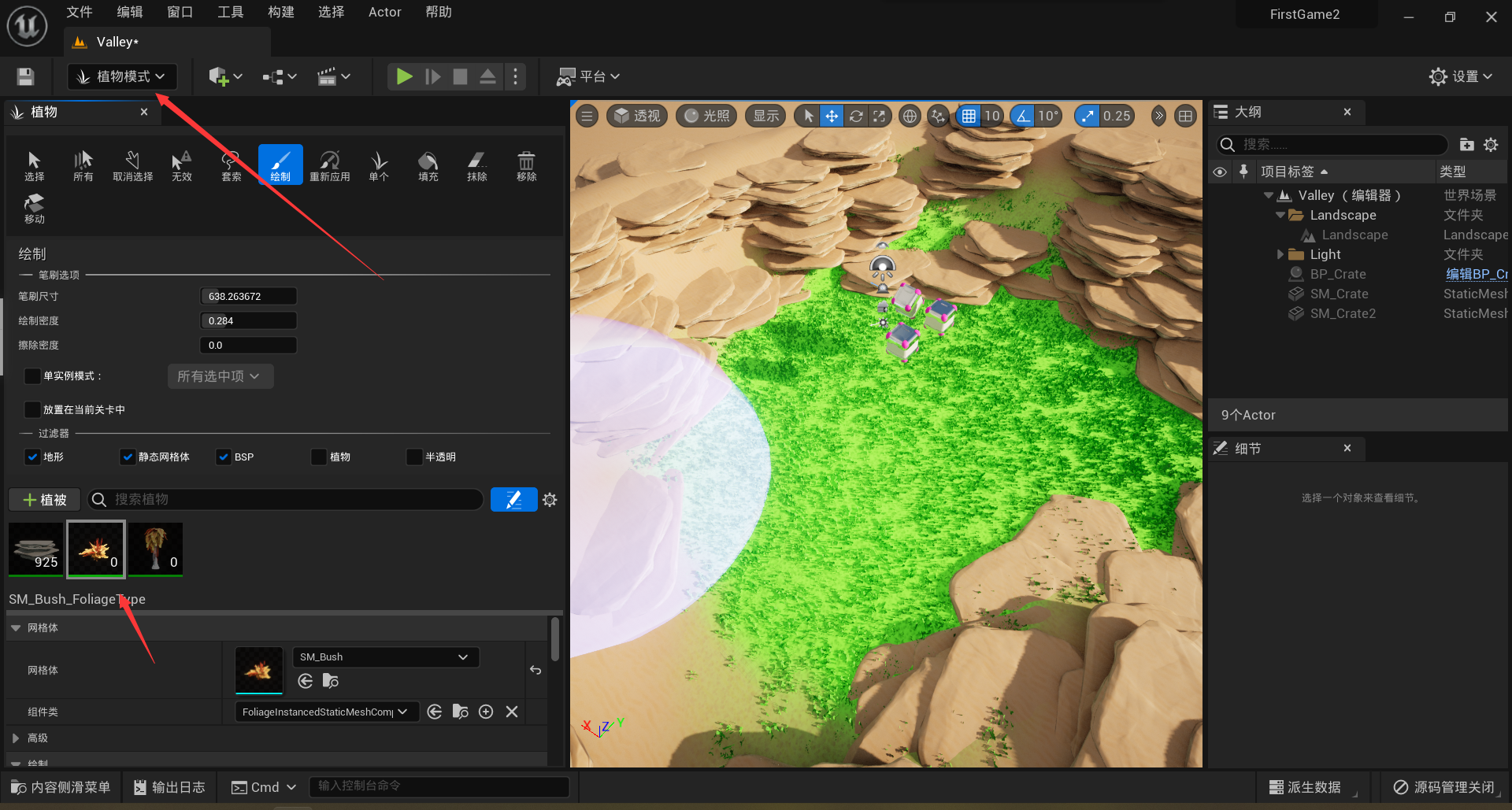Click add folder icon in outliner
Image resolution: width=1512 pixels, height=810 pixels.
[x=1466, y=145]
